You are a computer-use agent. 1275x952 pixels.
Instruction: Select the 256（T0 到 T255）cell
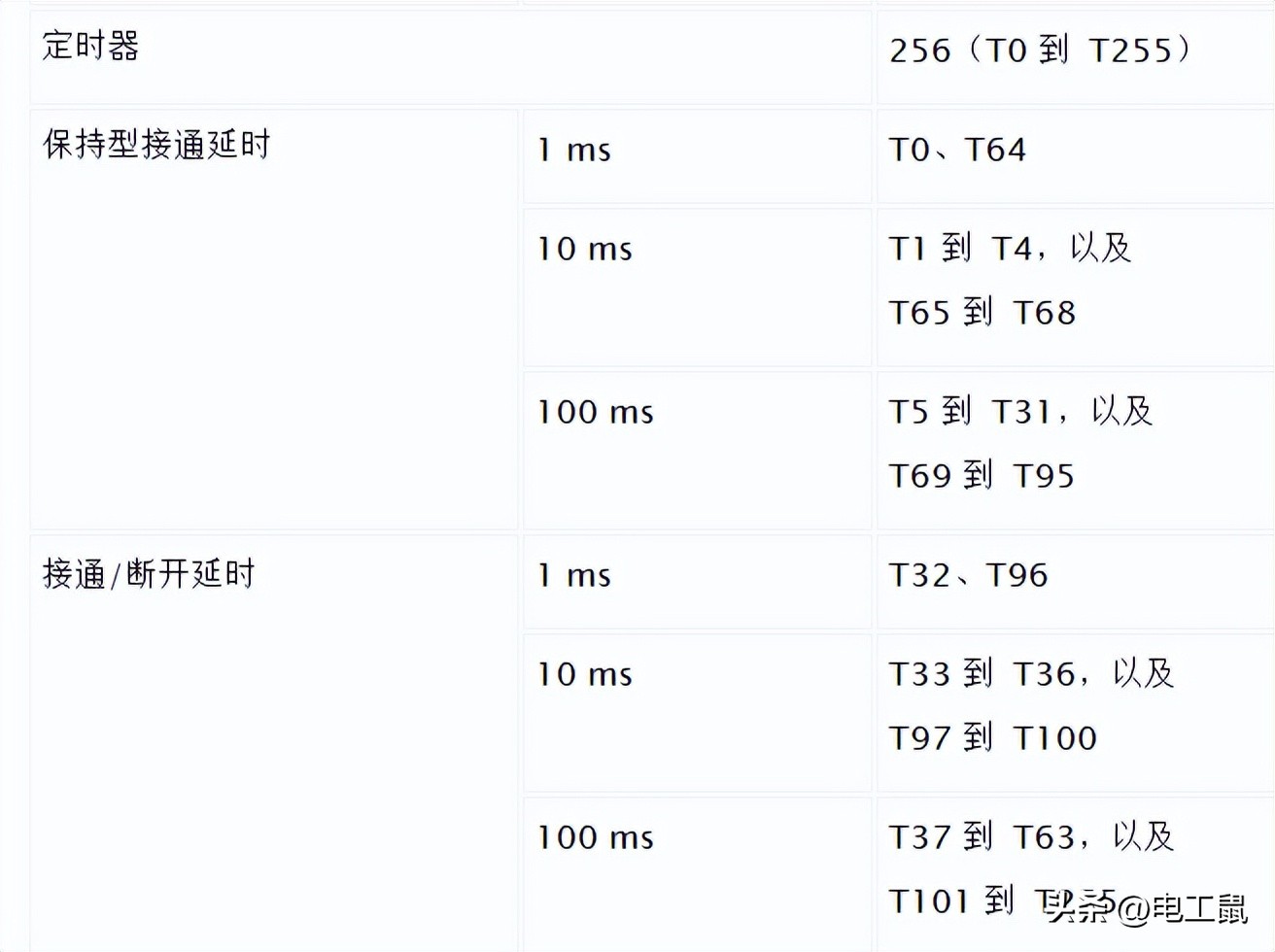(x=1076, y=56)
